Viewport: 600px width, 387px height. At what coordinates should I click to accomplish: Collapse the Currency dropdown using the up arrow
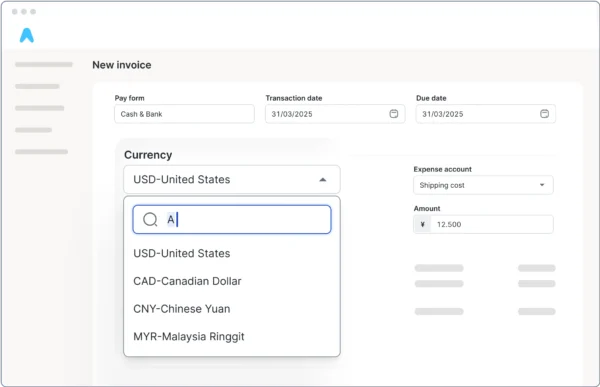tap(323, 180)
